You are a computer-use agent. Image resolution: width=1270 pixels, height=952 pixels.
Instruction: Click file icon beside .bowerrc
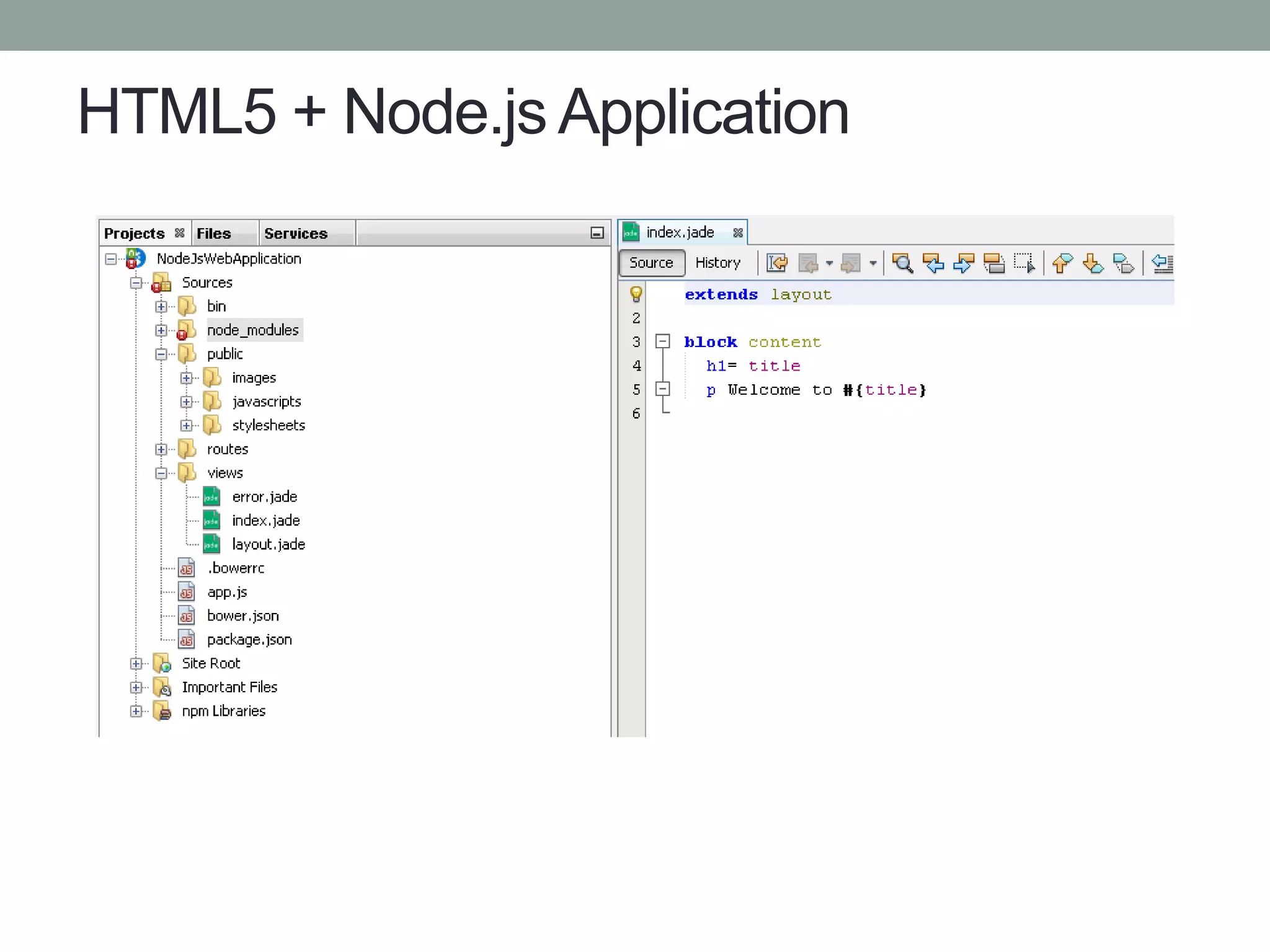point(187,568)
